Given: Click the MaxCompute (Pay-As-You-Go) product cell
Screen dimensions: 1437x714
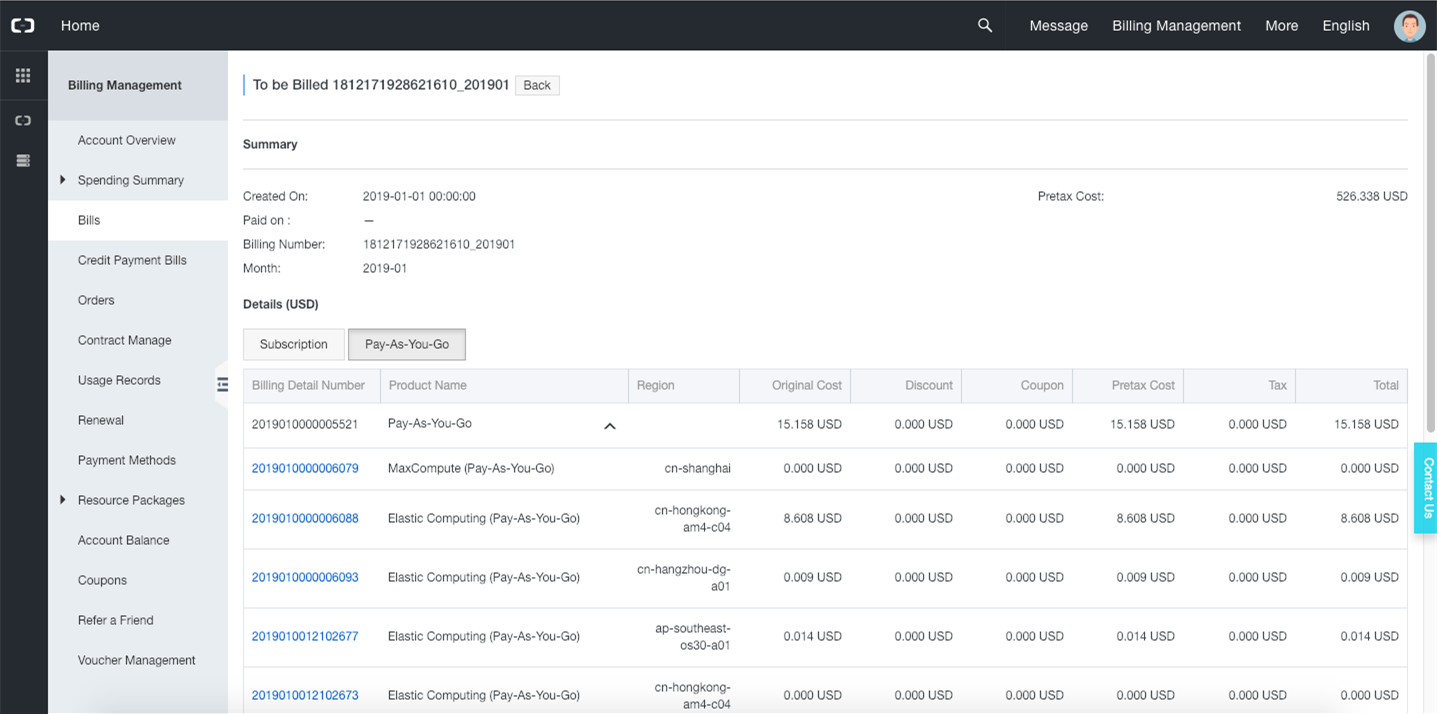Looking at the screenshot, I should click(x=471, y=468).
